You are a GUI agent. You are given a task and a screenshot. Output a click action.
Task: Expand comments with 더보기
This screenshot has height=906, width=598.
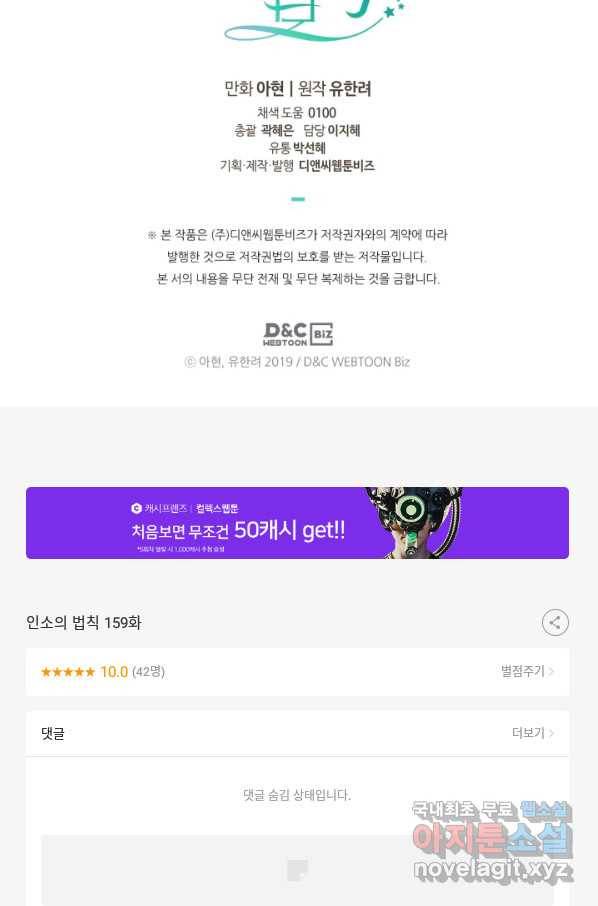(528, 733)
